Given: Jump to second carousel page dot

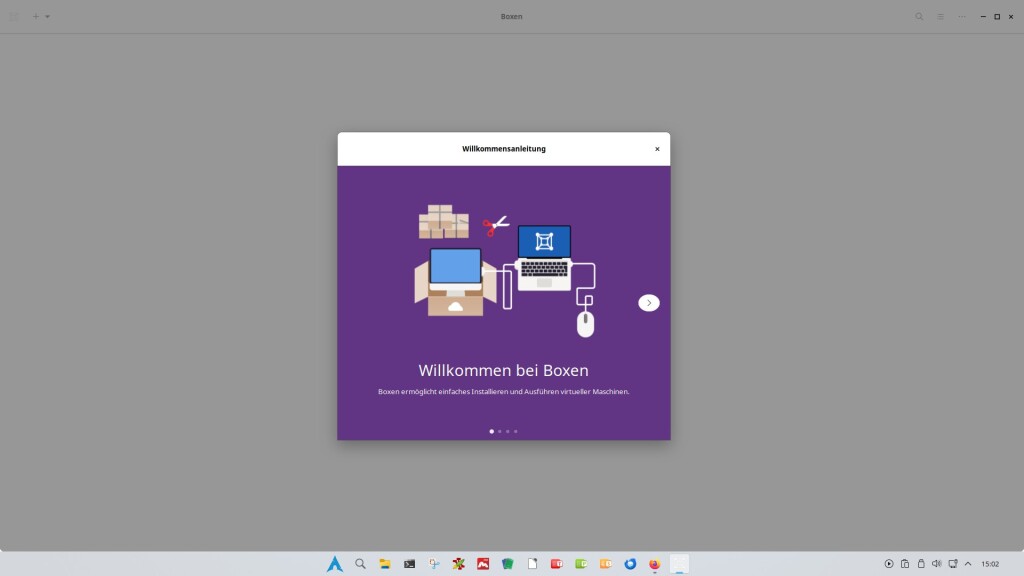Looking at the screenshot, I should coord(500,431).
